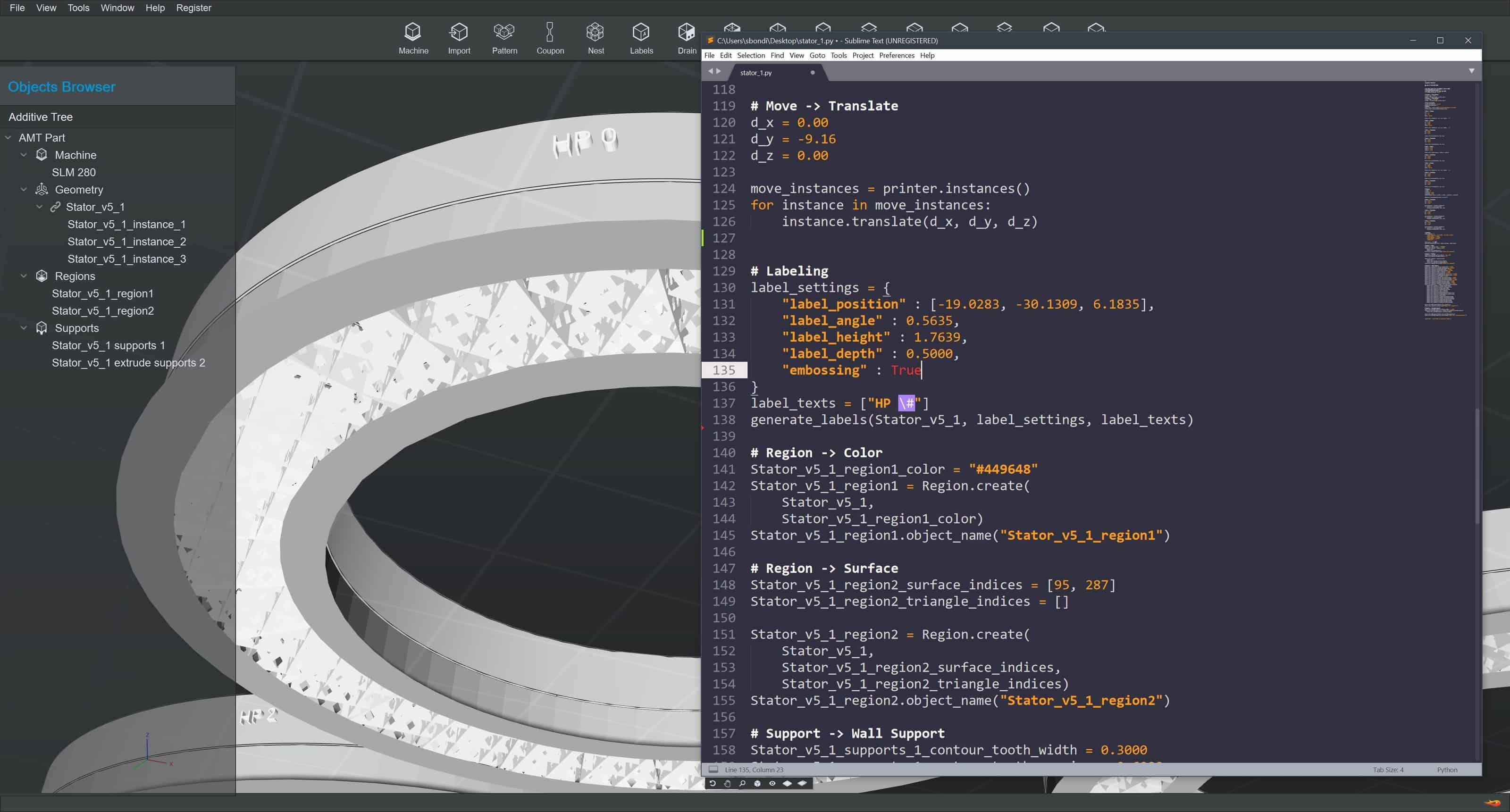Screen dimensions: 1510x812
Task: Click the rotate view icon
Action: [712, 783]
